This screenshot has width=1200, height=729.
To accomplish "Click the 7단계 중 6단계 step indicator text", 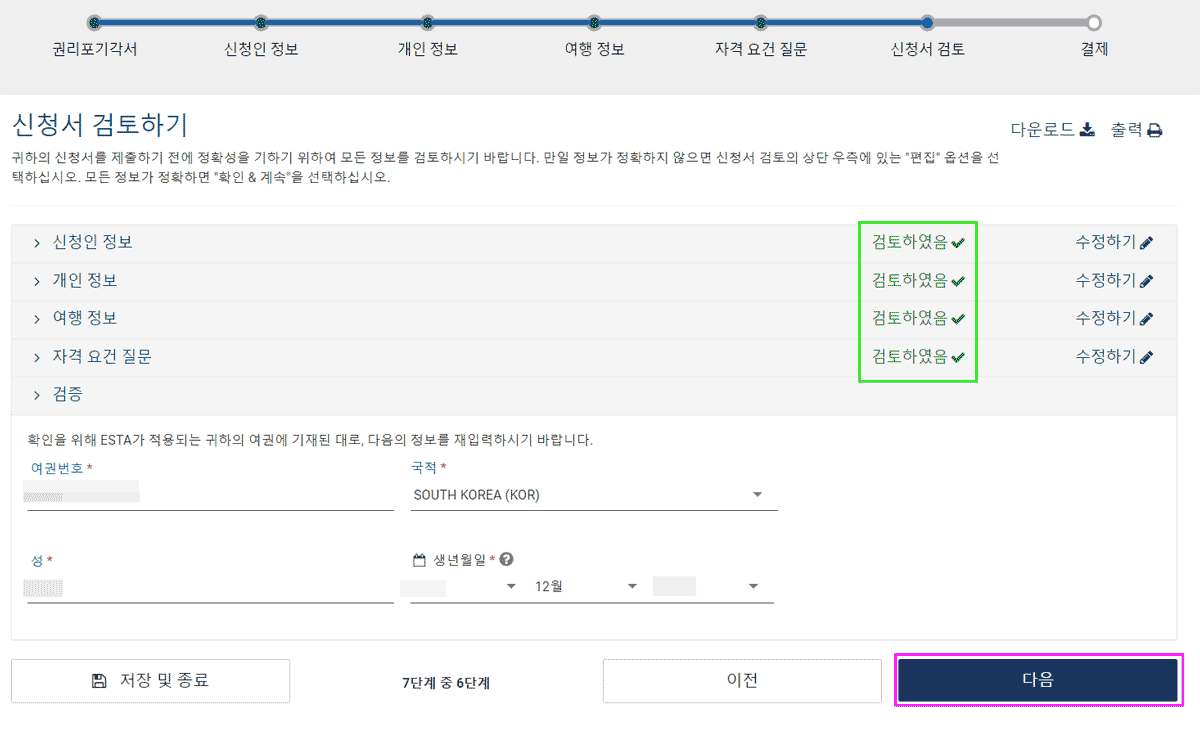I will [x=446, y=683].
